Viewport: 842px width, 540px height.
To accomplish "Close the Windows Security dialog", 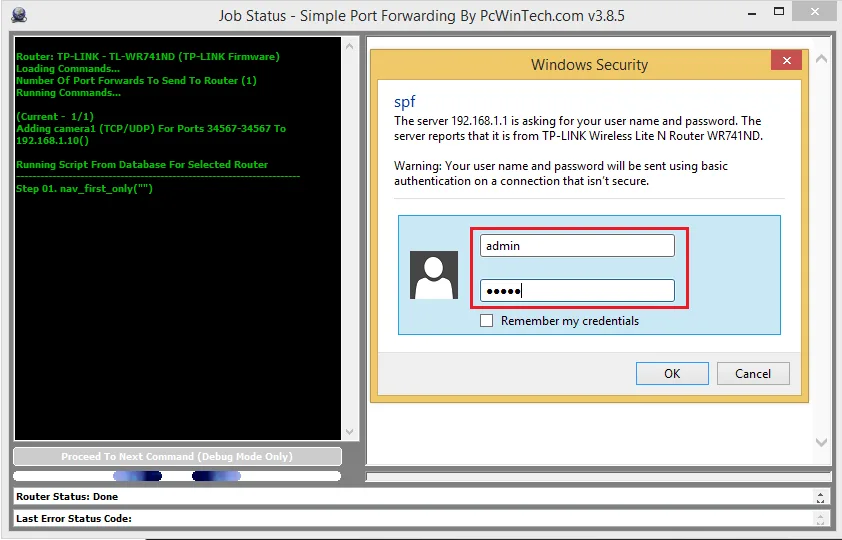I will (x=786, y=60).
